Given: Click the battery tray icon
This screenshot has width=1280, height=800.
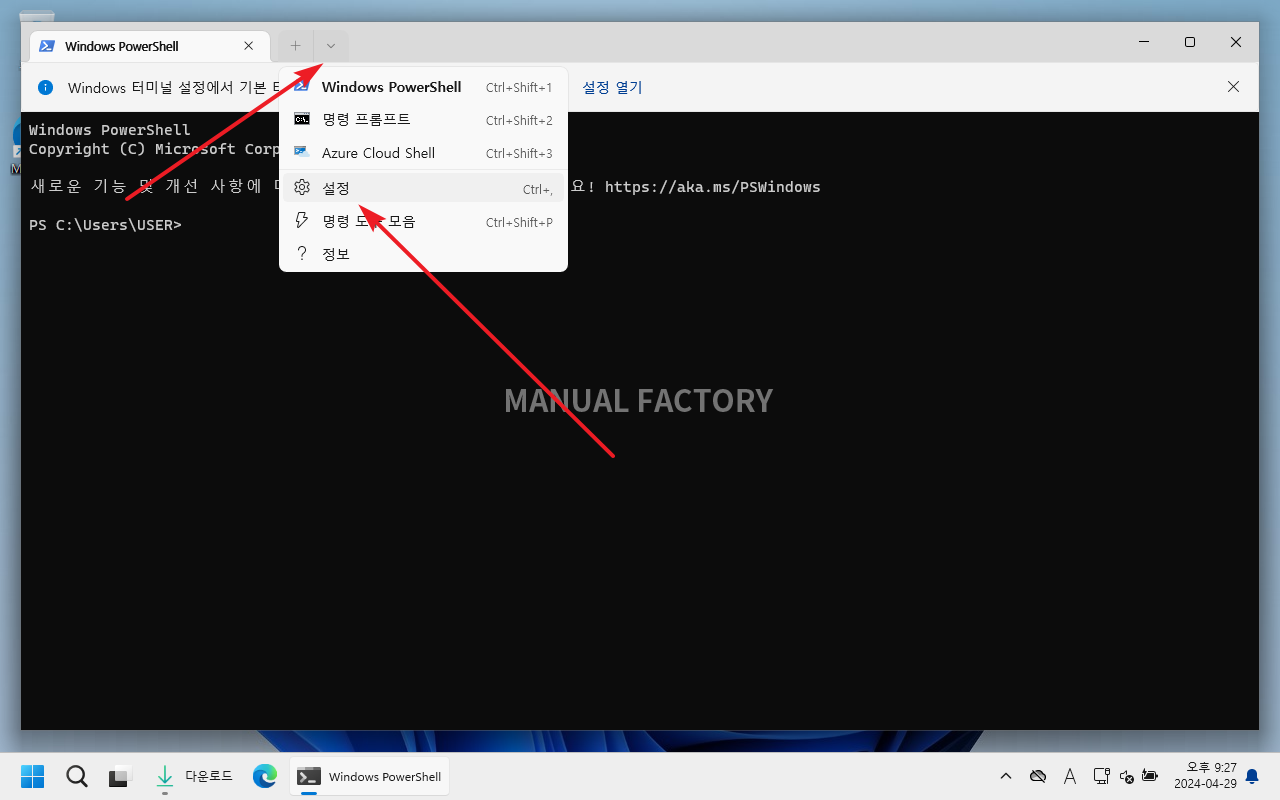Looking at the screenshot, I should tap(1150, 776).
